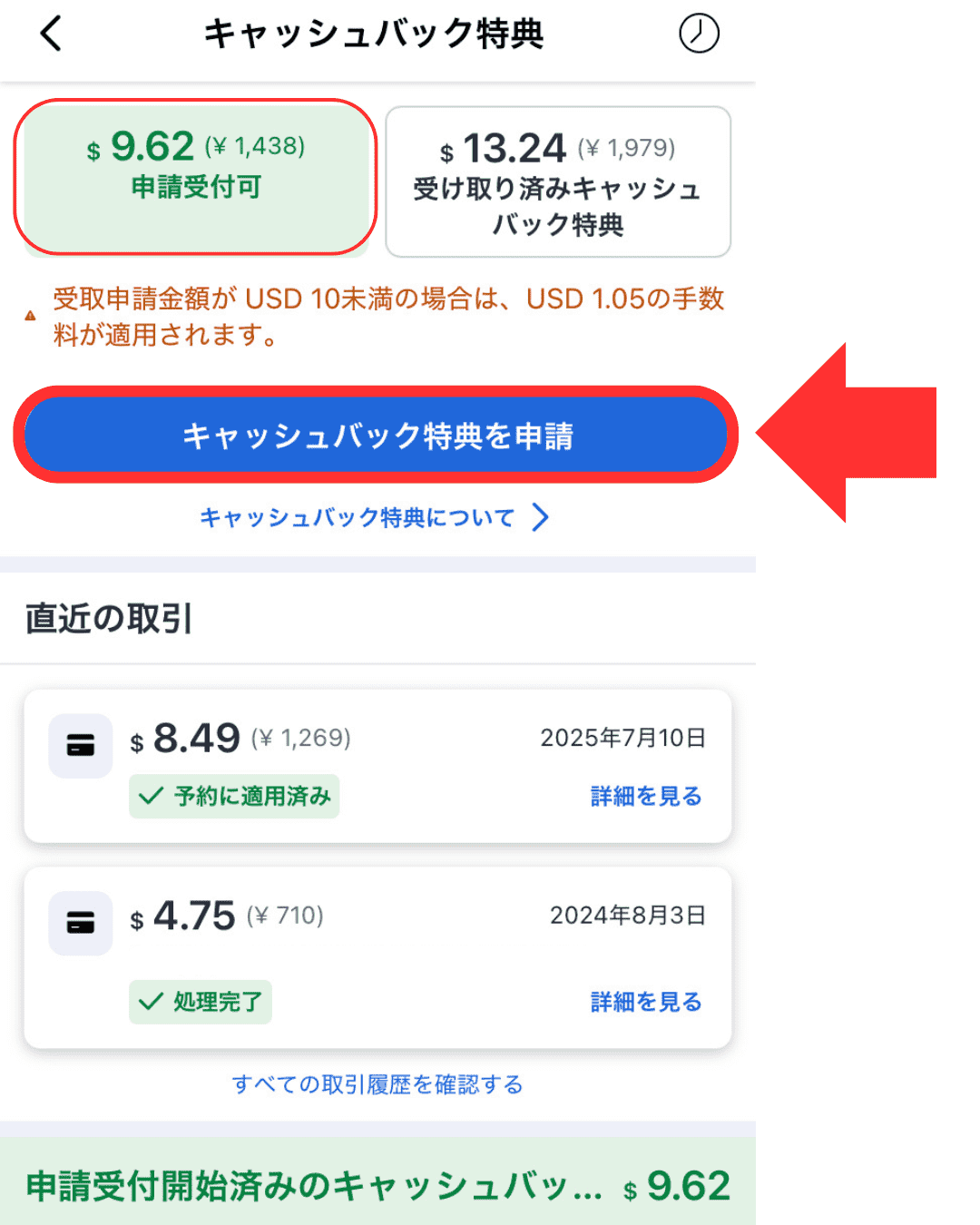Tap the 申請受付開始済みのキャッシュバック bottom bar
Viewport: 980px width, 1225px height.
click(x=377, y=1185)
